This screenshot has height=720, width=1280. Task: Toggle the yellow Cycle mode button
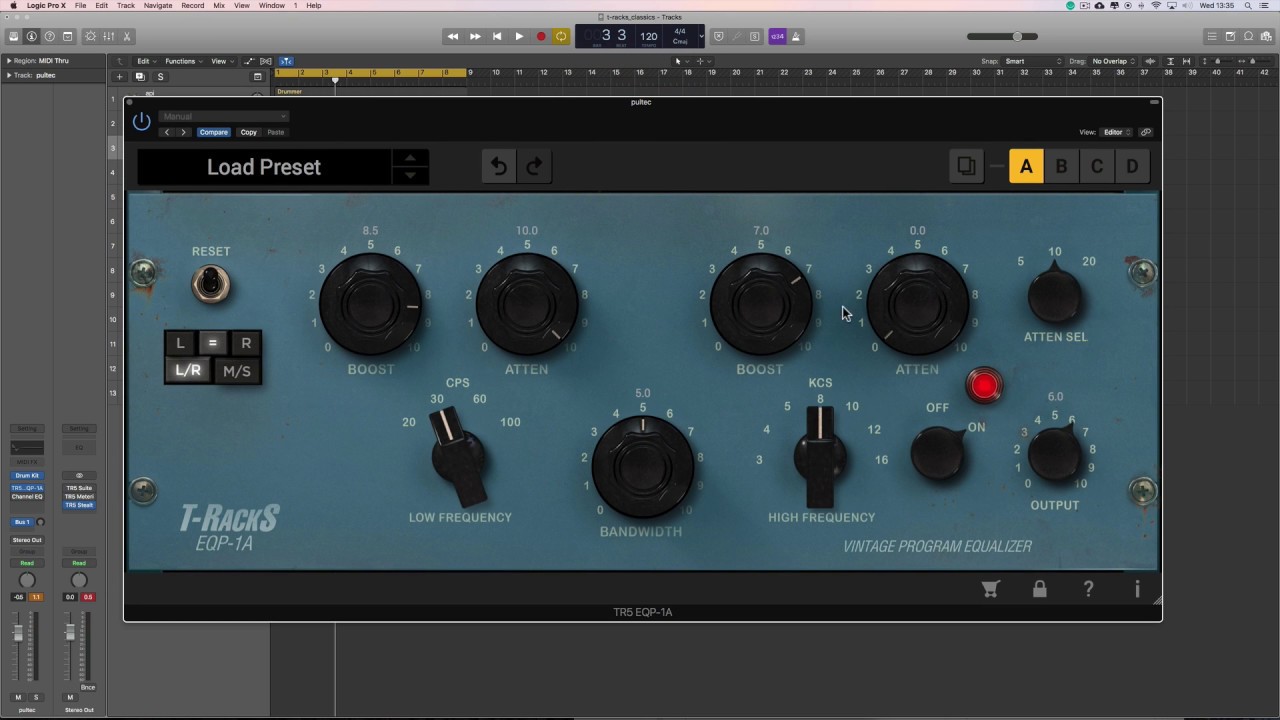(561, 37)
